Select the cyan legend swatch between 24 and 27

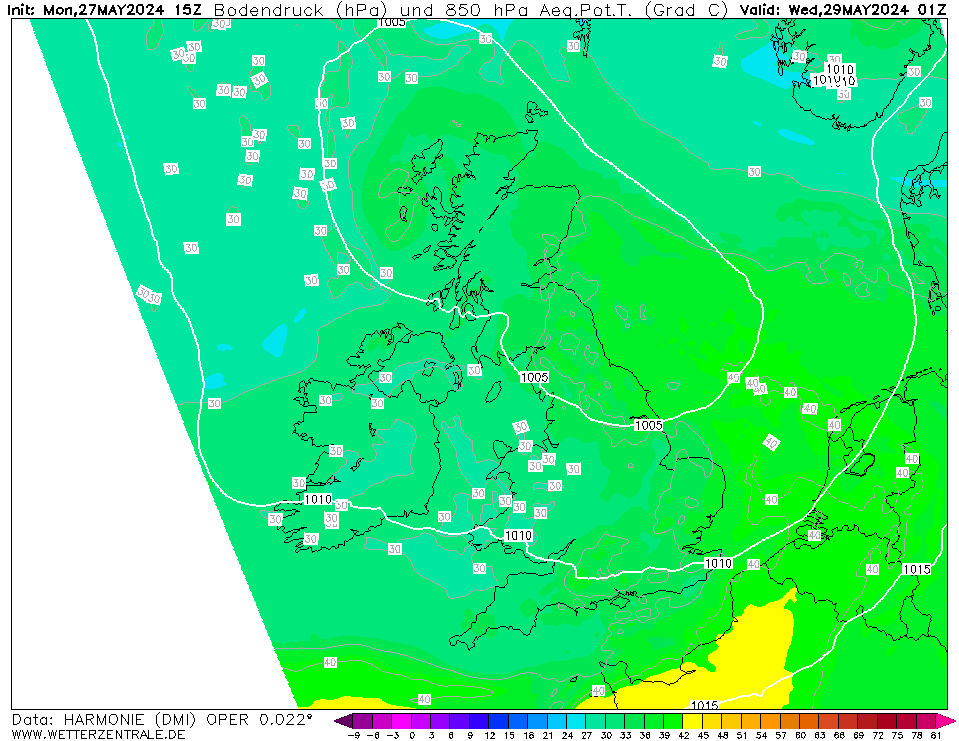[576, 720]
